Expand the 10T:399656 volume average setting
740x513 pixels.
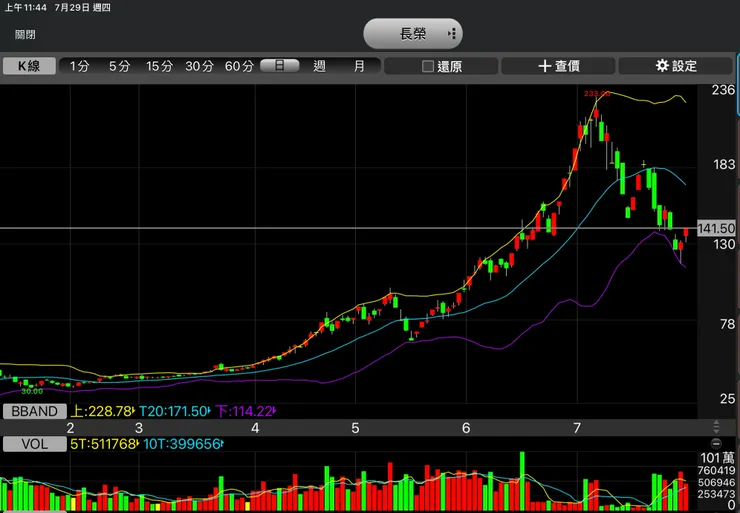[x=184, y=444]
